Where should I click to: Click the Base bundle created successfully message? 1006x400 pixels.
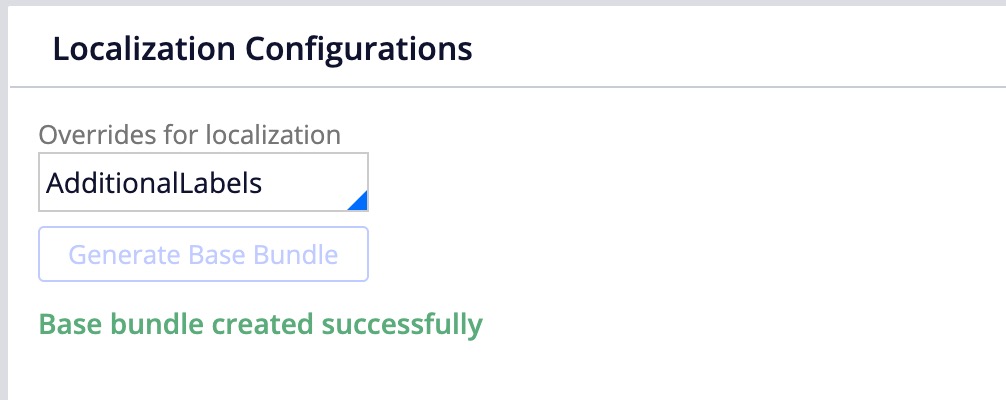click(260, 324)
